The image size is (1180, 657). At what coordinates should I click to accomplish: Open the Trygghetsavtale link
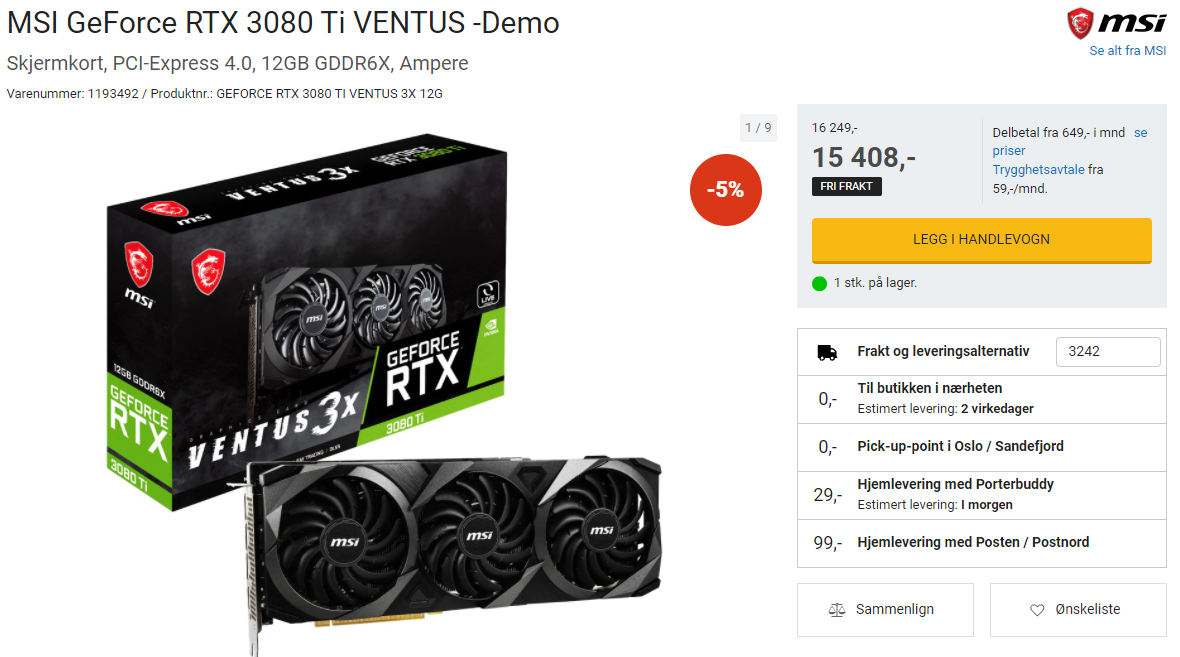(1038, 170)
